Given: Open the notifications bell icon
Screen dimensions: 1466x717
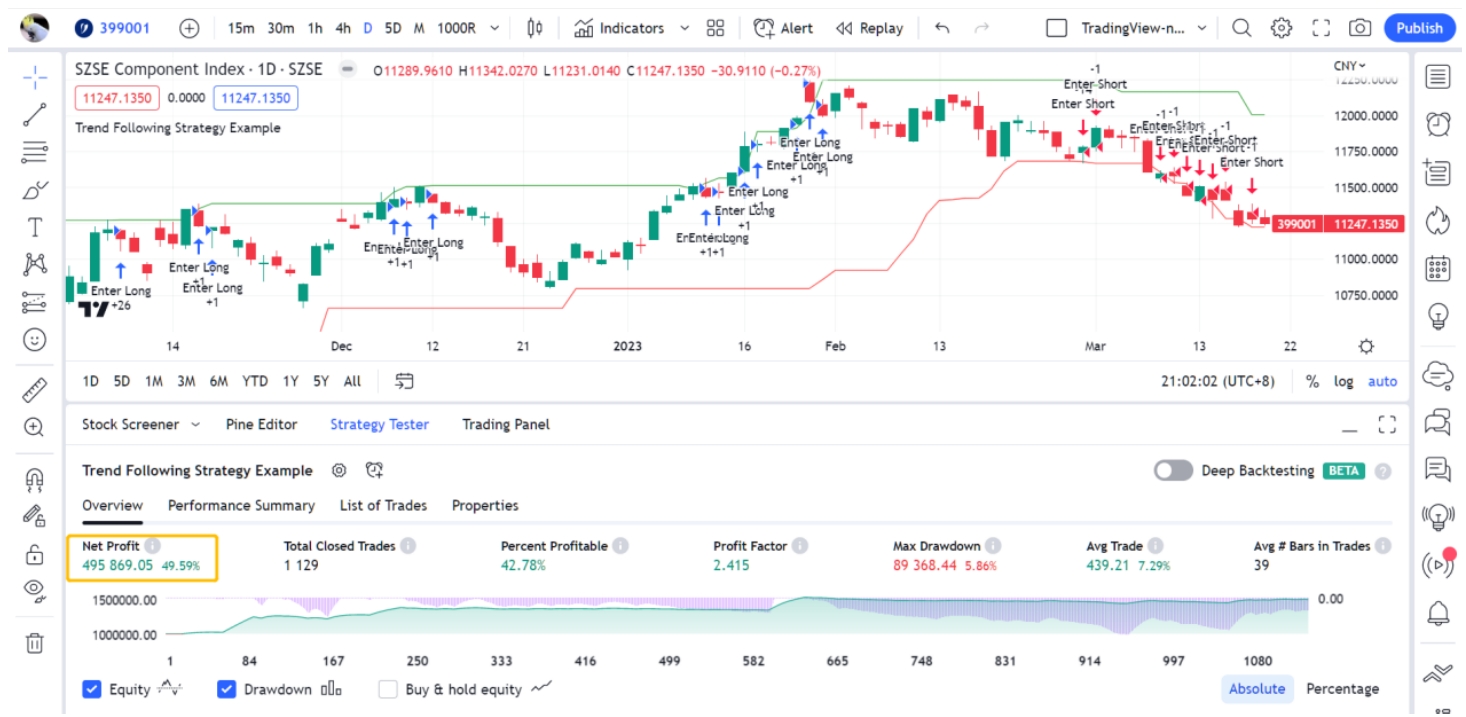Looking at the screenshot, I should pyautogui.click(x=1438, y=612).
